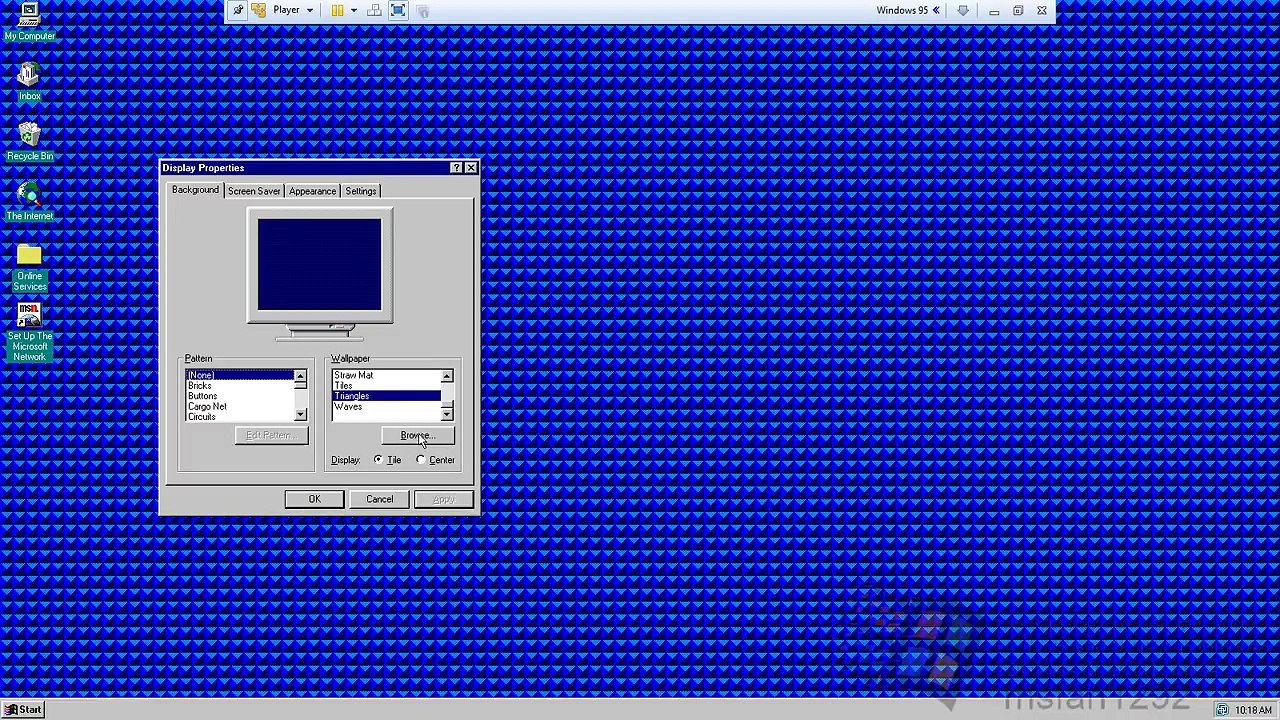This screenshot has width=1280, height=720.
Task: Select the (None) pattern entry
Action: click(240, 375)
